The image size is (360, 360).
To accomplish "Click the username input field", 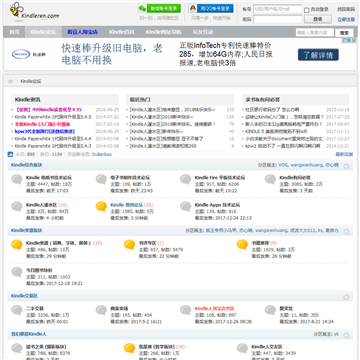I will (x=278, y=9).
